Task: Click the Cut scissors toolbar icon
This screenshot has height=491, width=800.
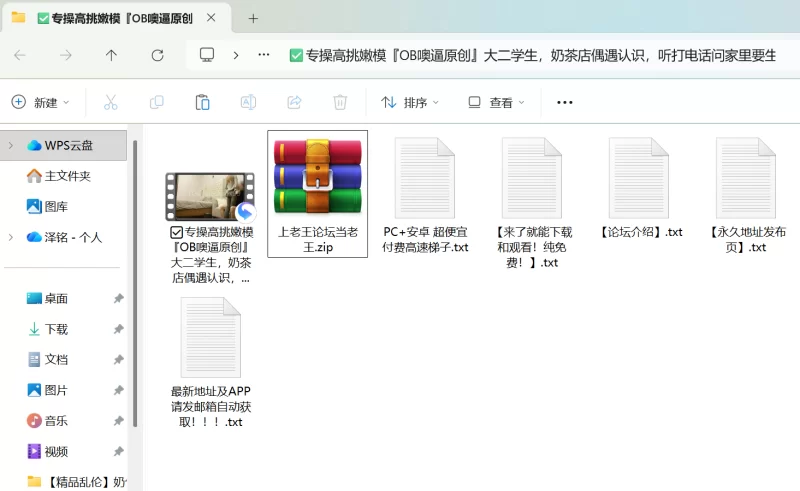Action: tap(111, 102)
